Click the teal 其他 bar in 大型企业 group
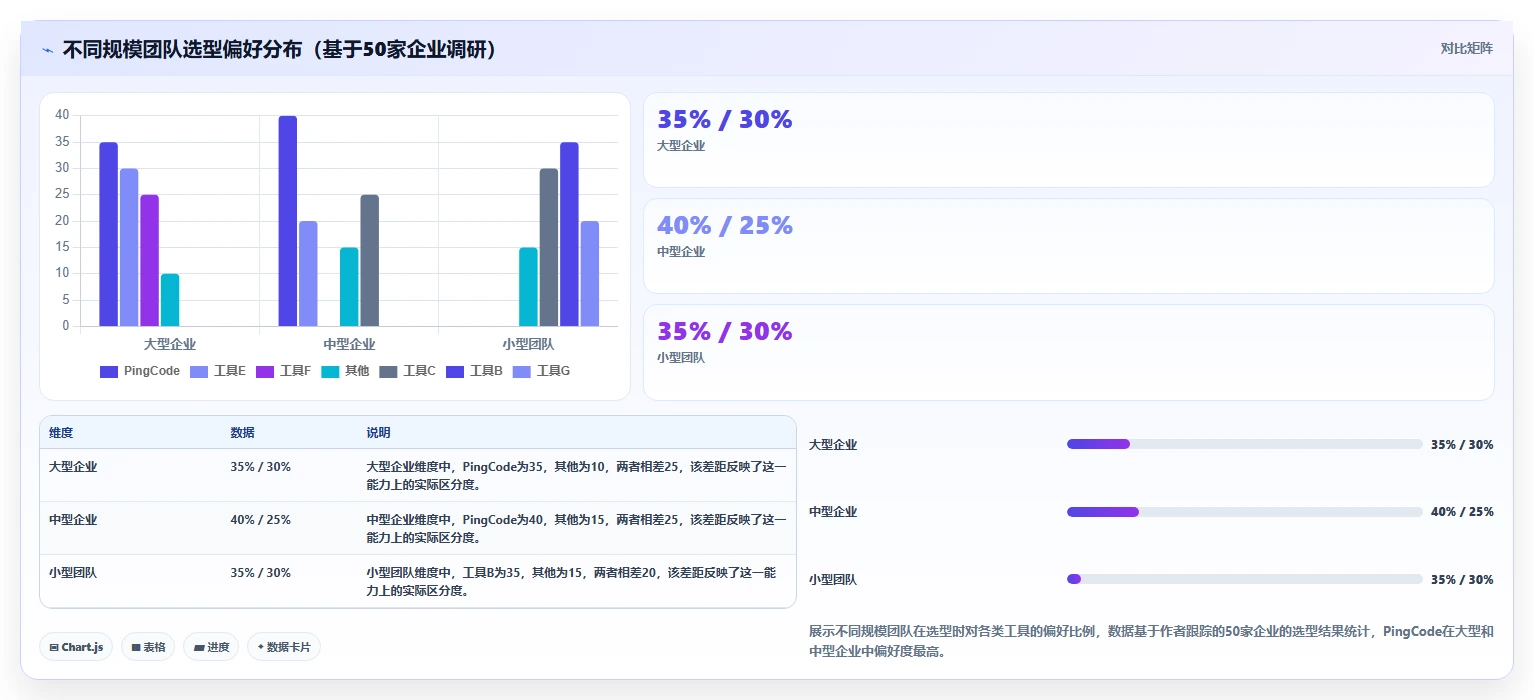Image resolution: width=1534 pixels, height=700 pixels. (x=170, y=300)
